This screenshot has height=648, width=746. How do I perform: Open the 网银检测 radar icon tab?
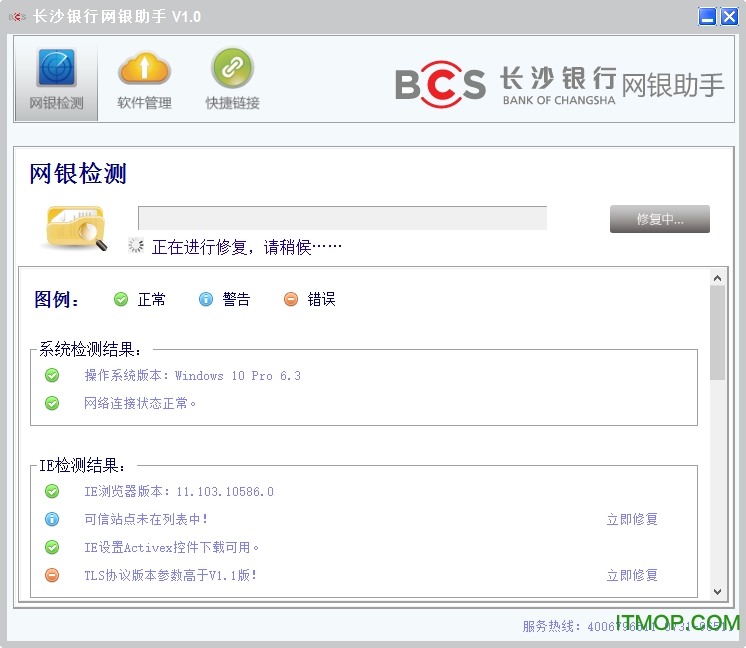click(56, 79)
